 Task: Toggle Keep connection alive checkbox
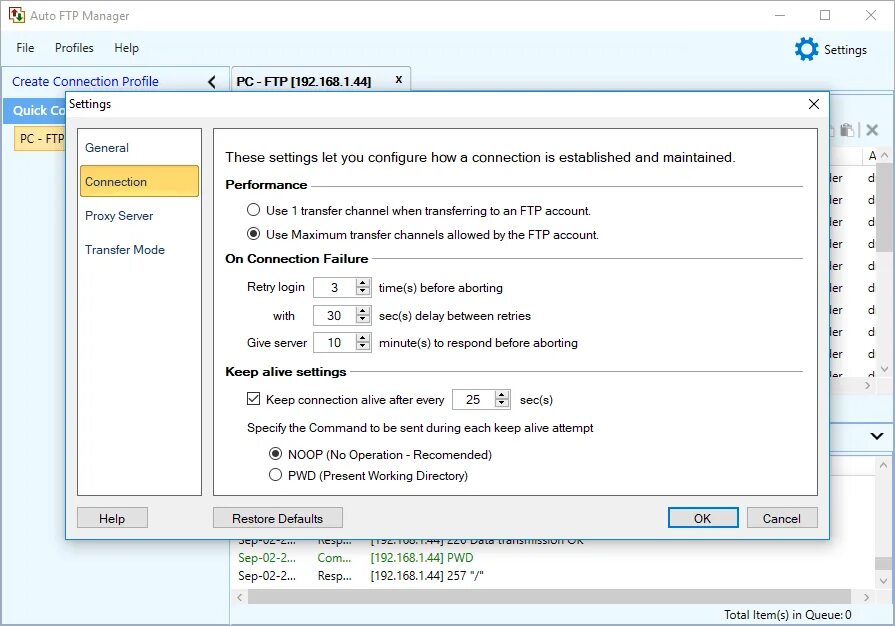(253, 399)
